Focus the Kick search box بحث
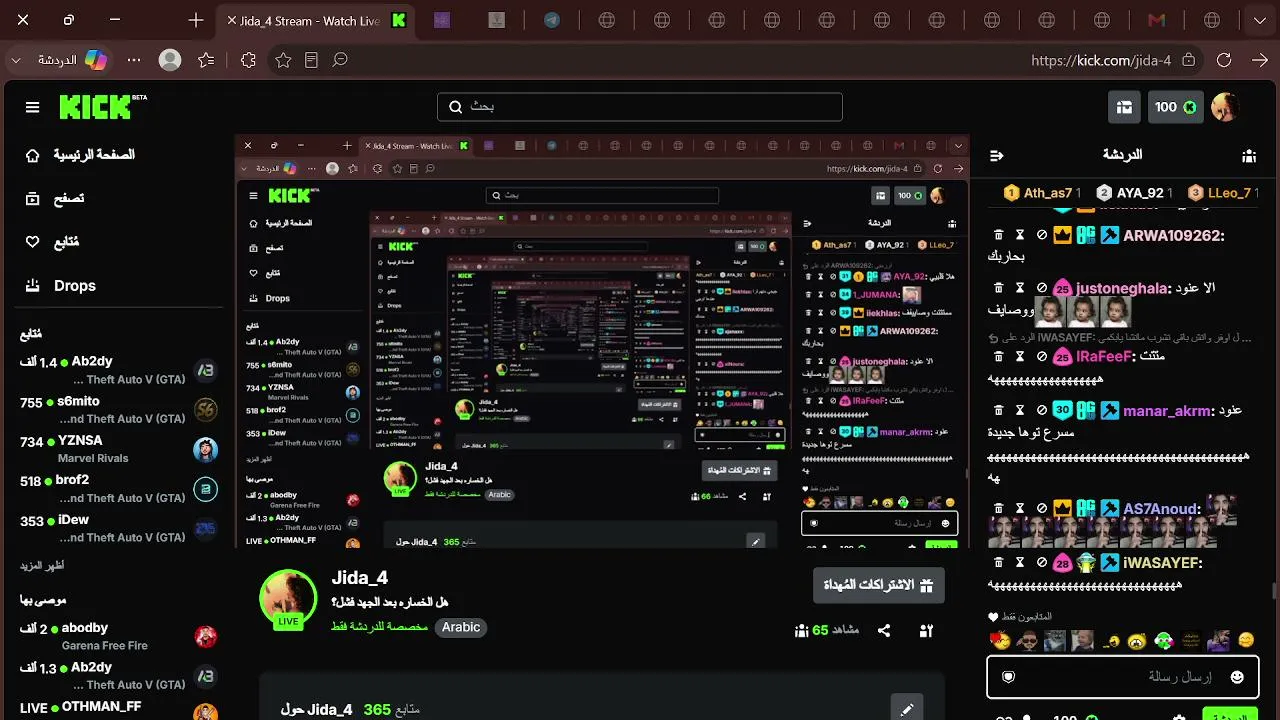1280x720 pixels. [640, 107]
